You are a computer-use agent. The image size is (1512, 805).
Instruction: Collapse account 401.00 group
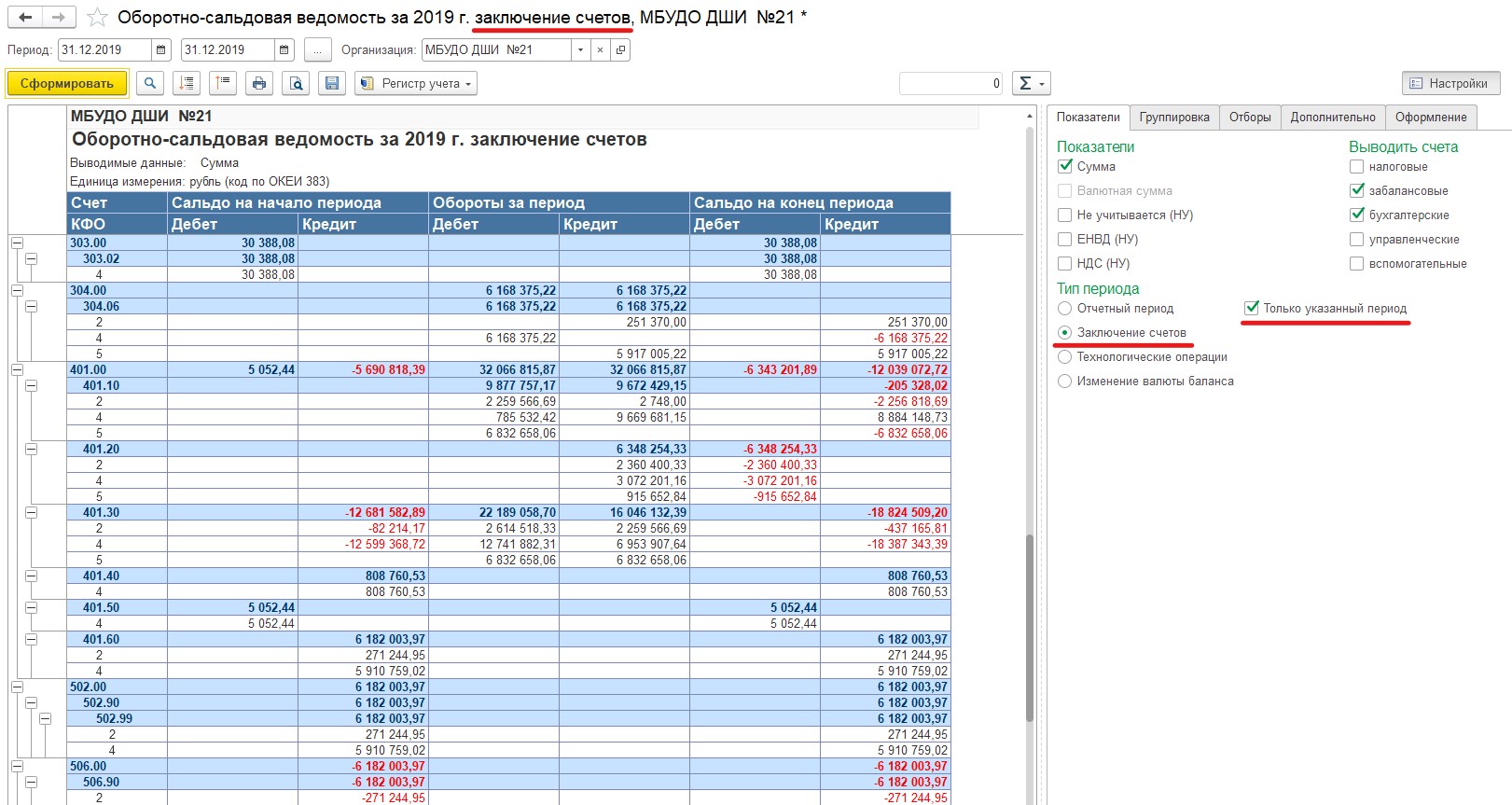[x=17, y=369]
